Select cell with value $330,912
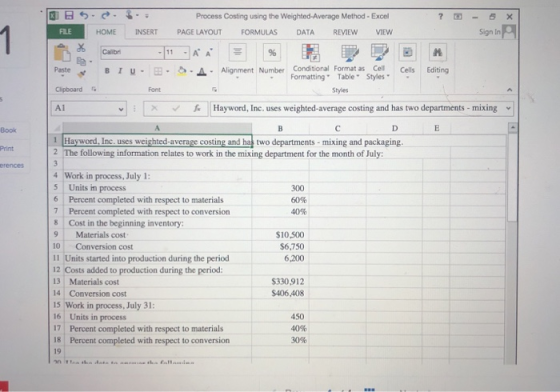 tap(280, 281)
